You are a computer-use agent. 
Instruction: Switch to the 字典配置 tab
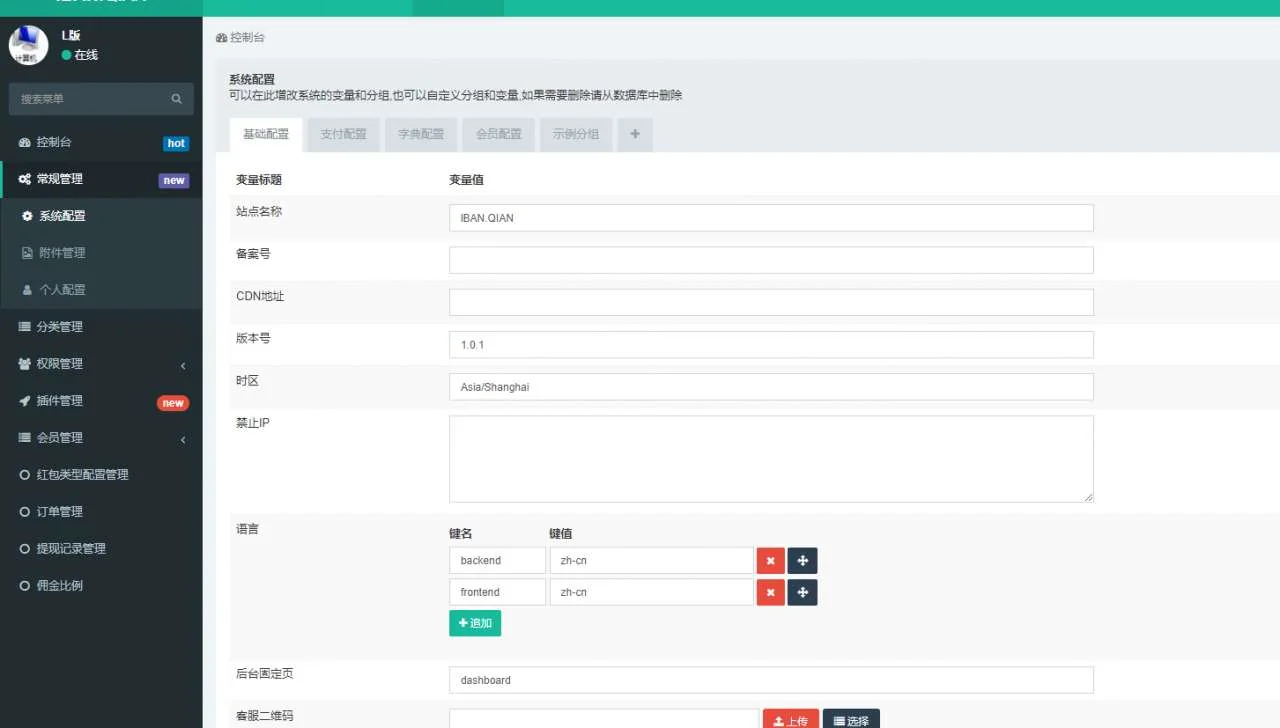click(421, 134)
